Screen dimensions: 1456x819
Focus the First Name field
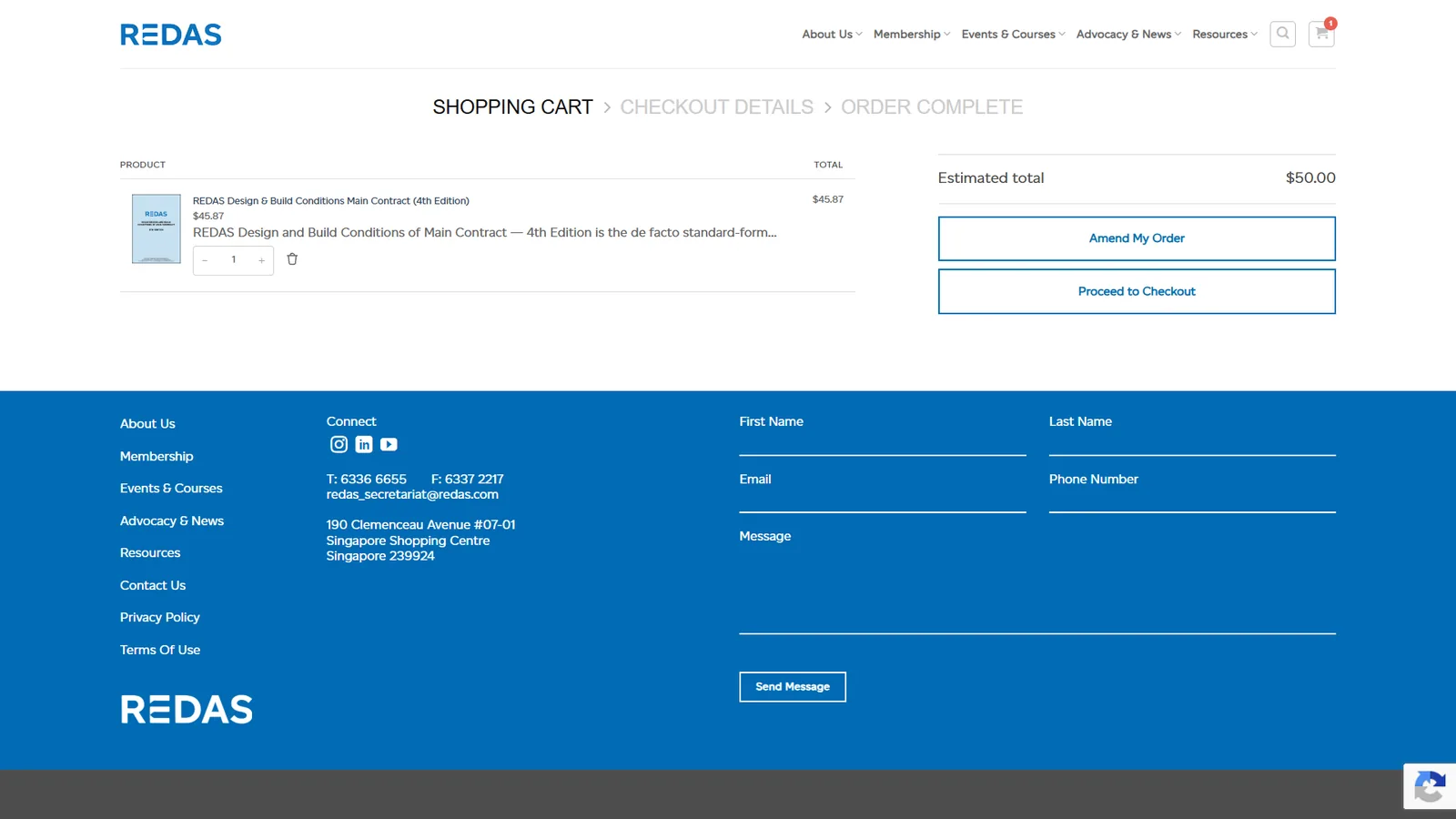pos(883,443)
